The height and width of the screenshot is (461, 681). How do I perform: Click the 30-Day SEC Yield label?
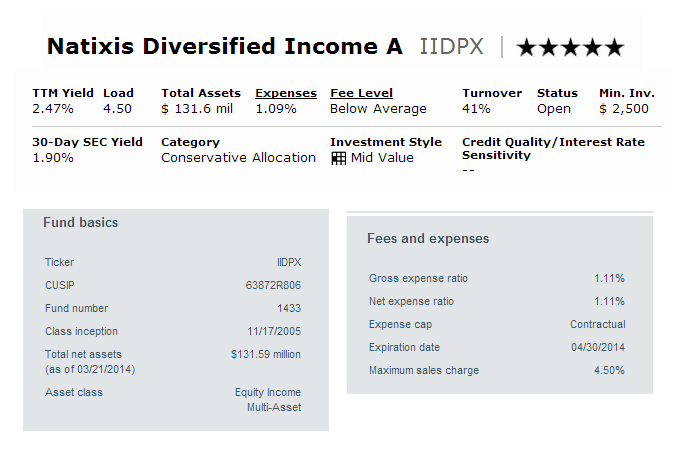[x=87, y=143]
